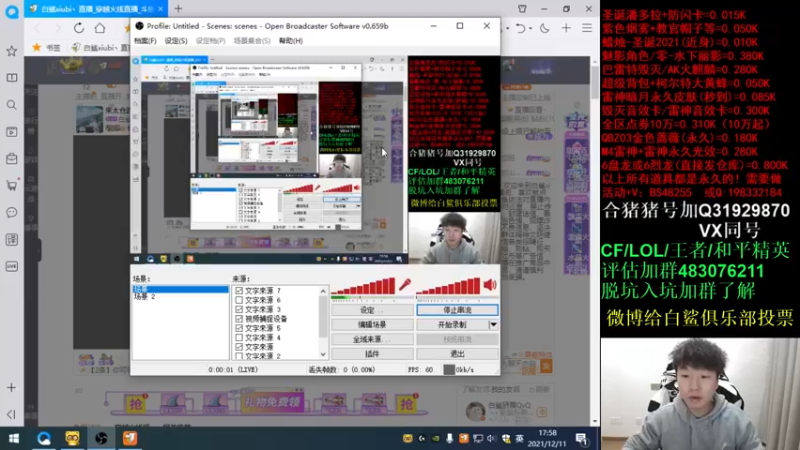Toggle visibility of 文字来源 5
The height and width of the screenshot is (450, 800).
(239, 328)
